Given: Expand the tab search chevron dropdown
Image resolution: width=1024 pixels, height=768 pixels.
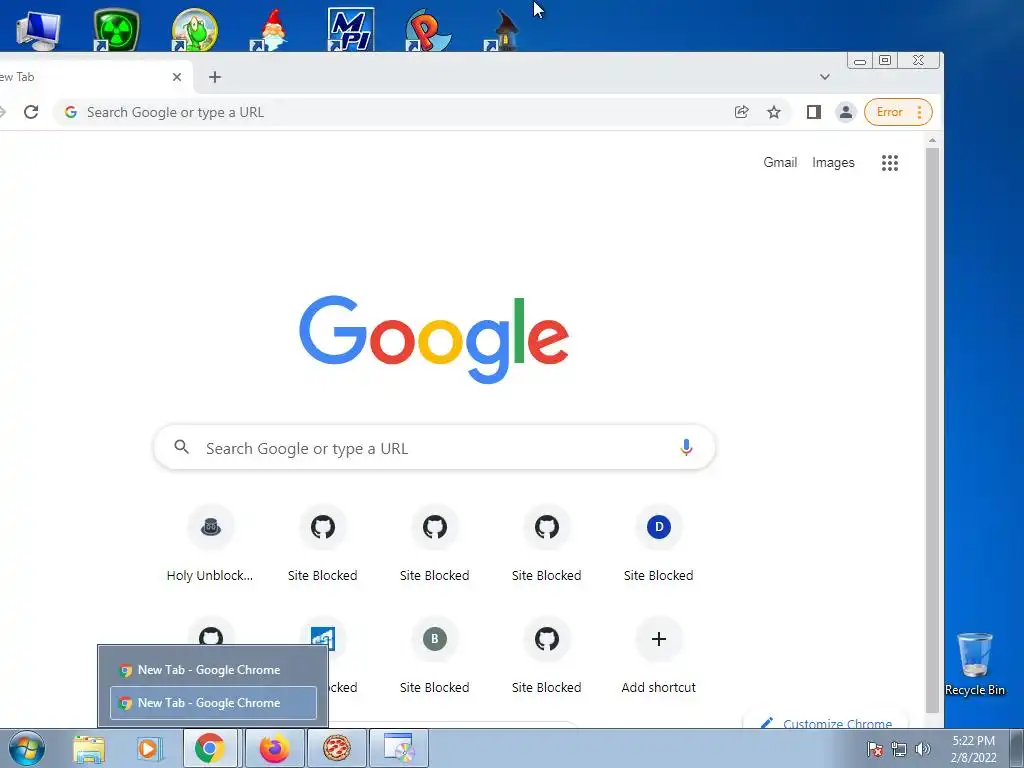Looking at the screenshot, I should click(x=825, y=77).
